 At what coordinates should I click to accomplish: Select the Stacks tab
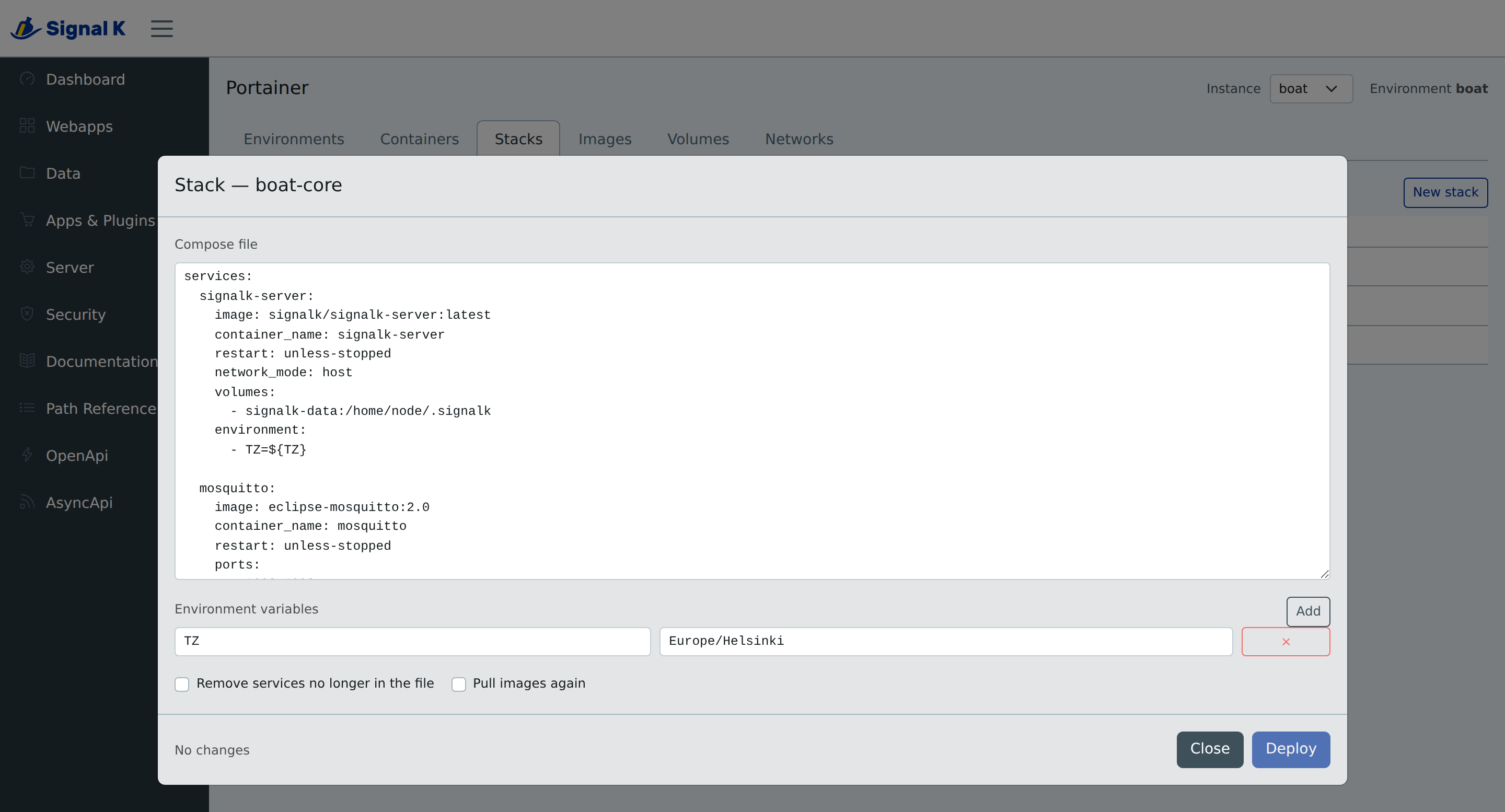coord(518,139)
